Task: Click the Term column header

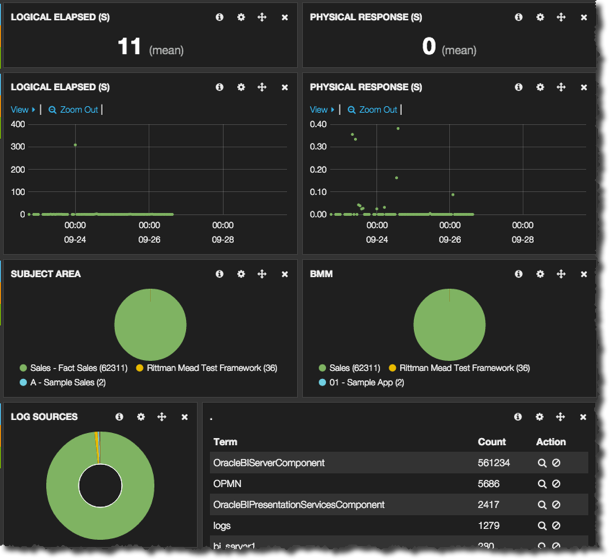Action: click(x=225, y=442)
